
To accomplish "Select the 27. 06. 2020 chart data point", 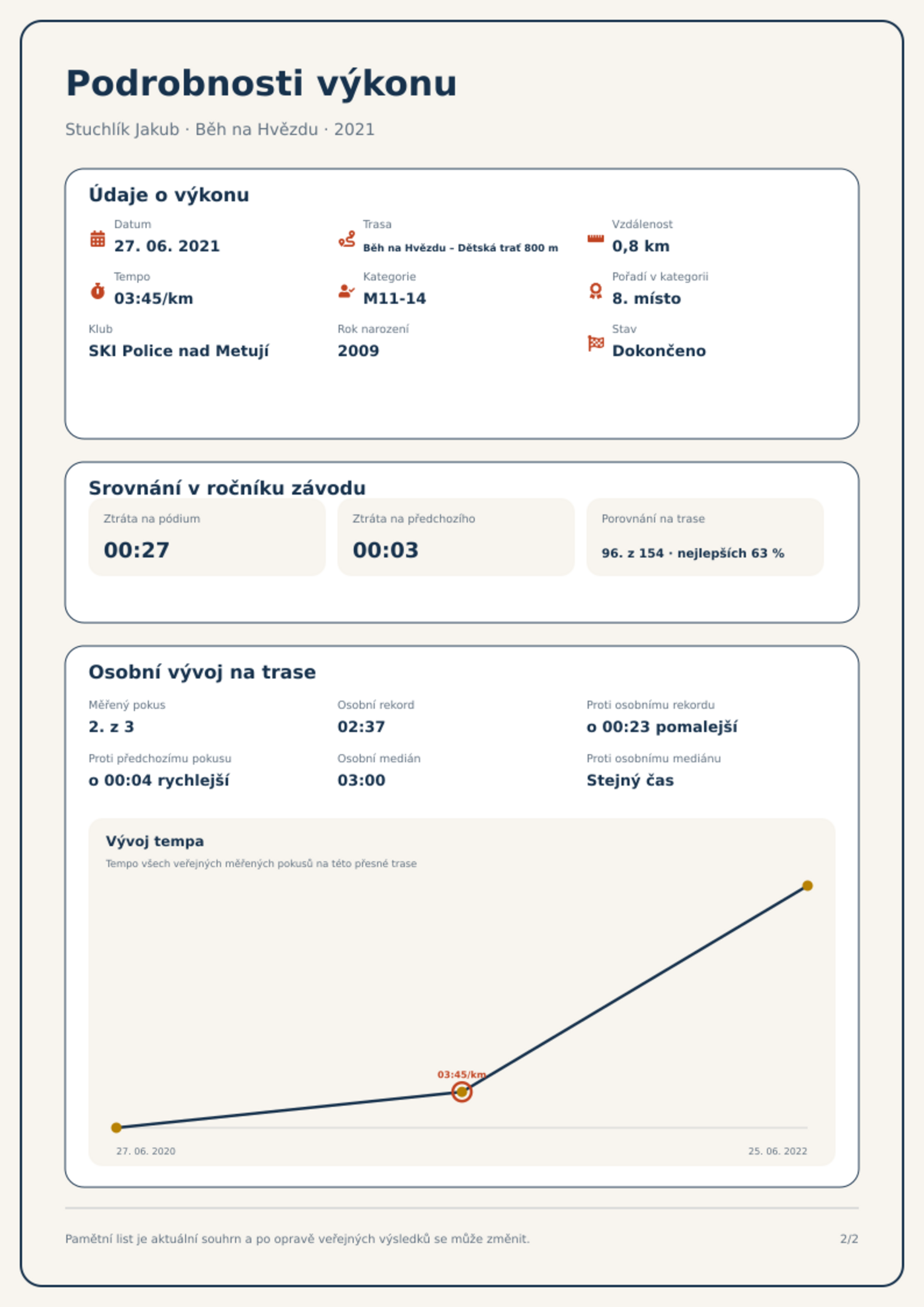I will [116, 1127].
